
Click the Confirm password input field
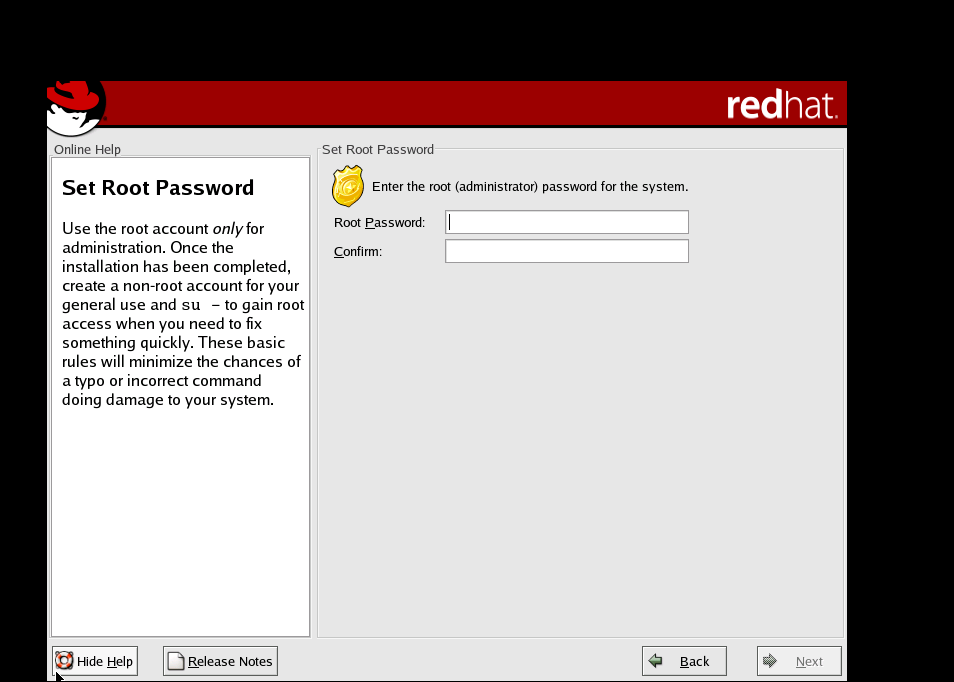(x=566, y=251)
